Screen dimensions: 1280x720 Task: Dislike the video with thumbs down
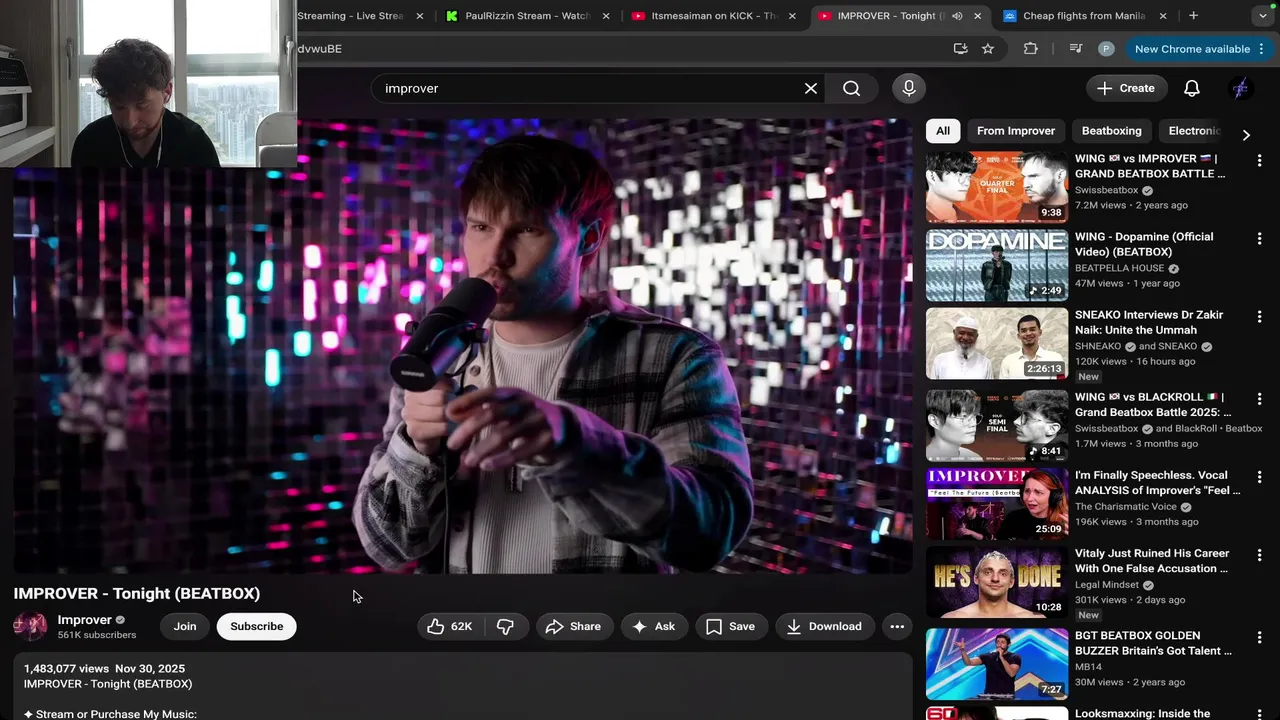pyautogui.click(x=505, y=626)
